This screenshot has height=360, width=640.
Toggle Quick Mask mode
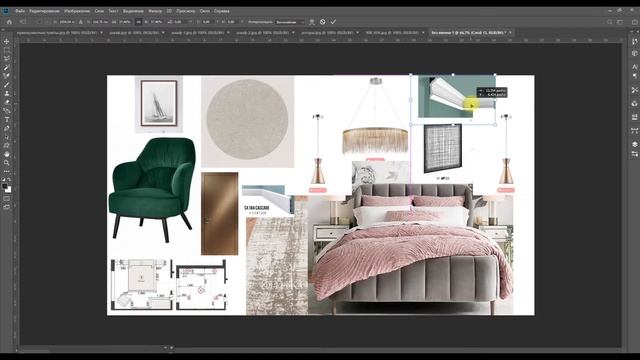pos(7,199)
